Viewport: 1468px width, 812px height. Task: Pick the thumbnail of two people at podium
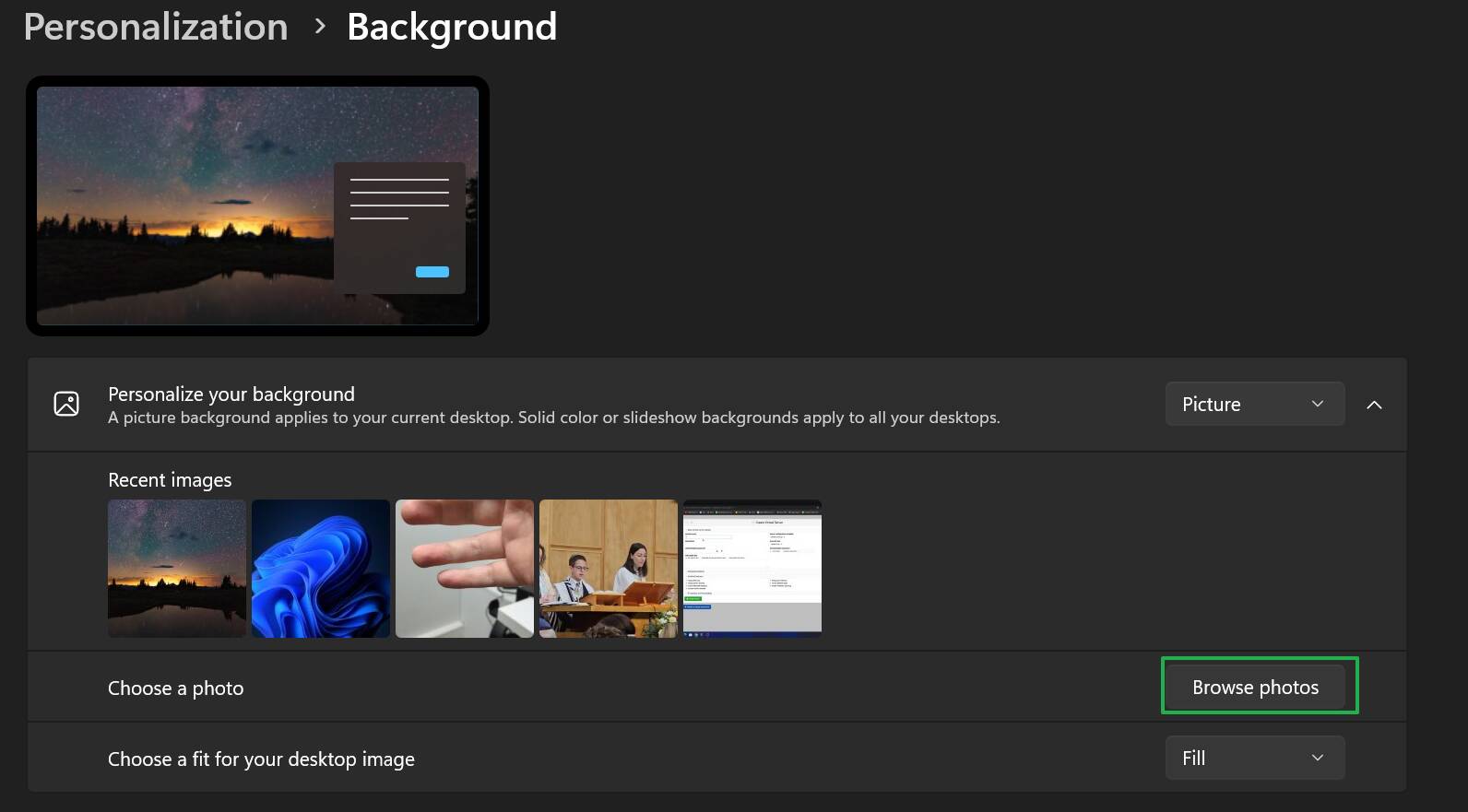pos(609,569)
